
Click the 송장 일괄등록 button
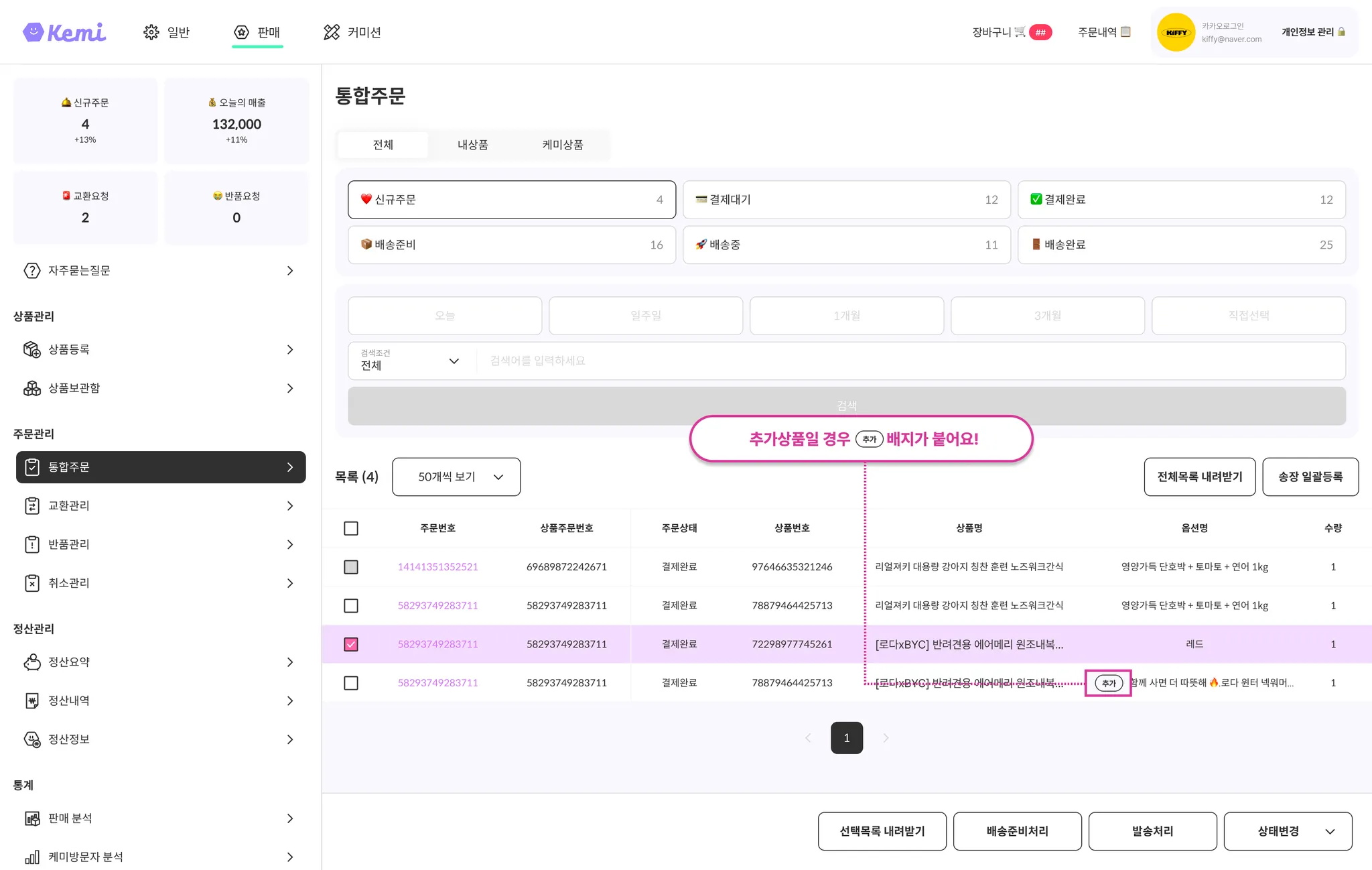(x=1310, y=477)
